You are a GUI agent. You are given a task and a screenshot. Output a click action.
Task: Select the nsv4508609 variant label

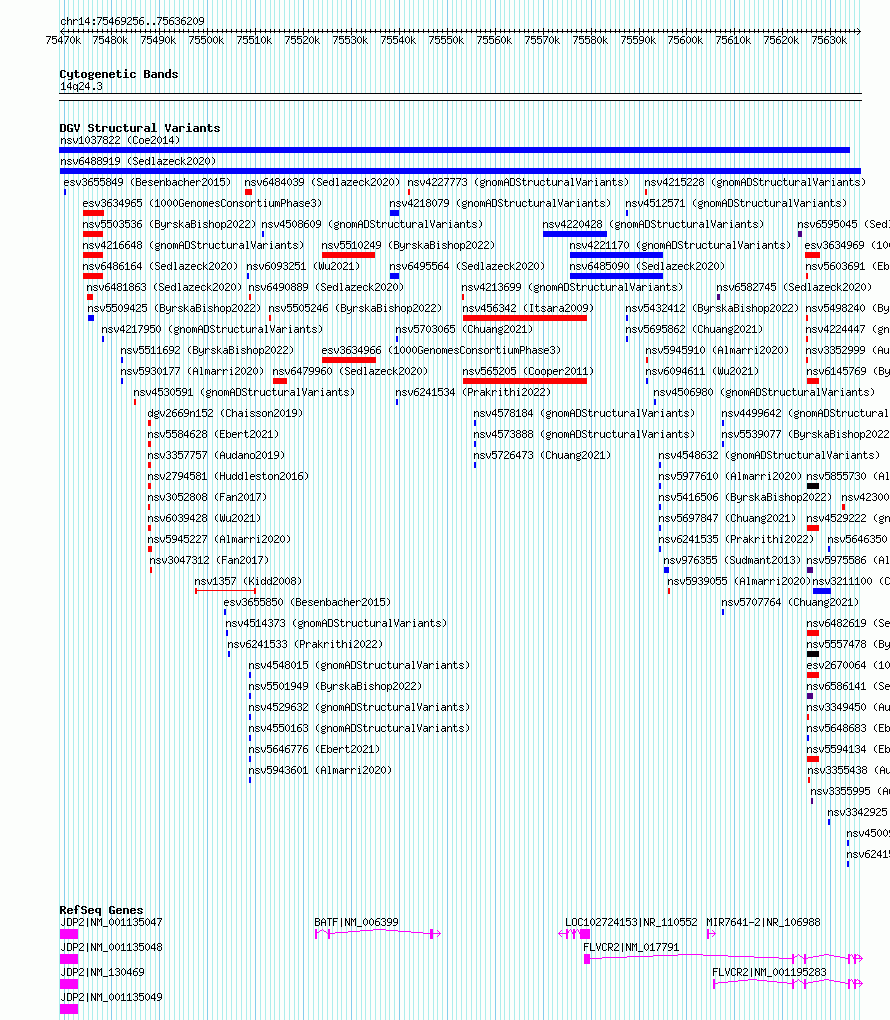click(372, 224)
